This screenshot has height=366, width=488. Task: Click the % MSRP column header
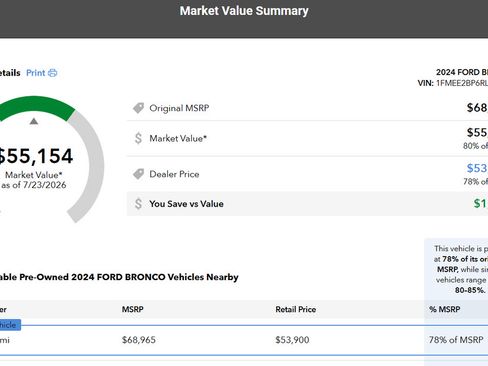[x=445, y=309]
